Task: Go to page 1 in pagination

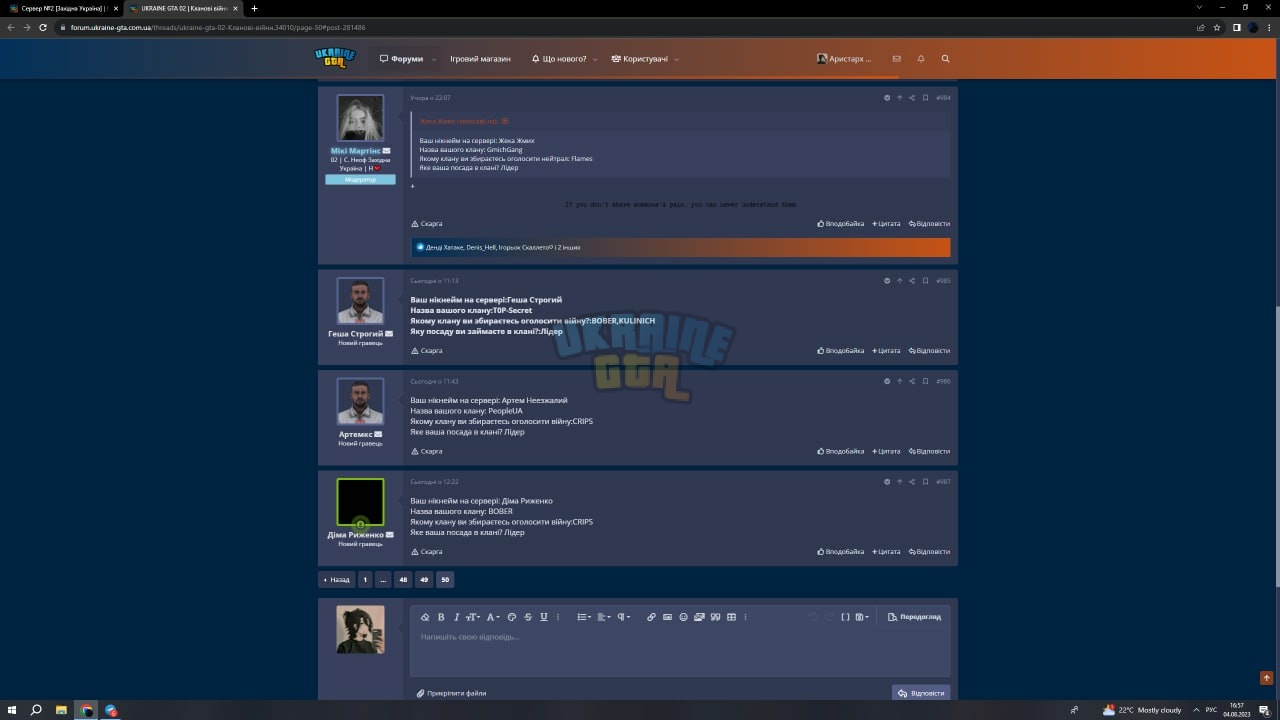Action: 365,579
